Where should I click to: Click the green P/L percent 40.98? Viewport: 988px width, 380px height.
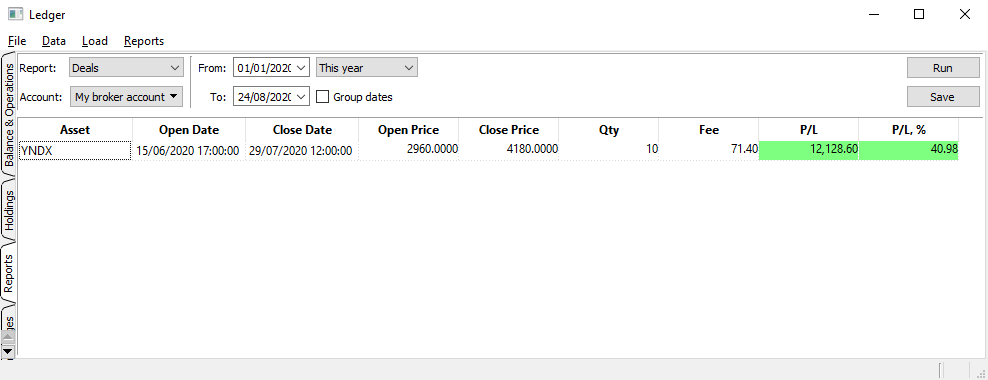click(909, 151)
